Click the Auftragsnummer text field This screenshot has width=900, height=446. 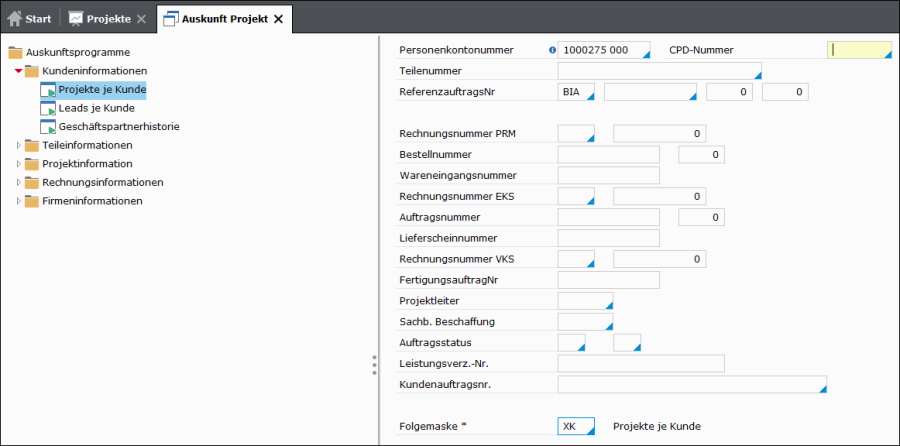tap(609, 217)
